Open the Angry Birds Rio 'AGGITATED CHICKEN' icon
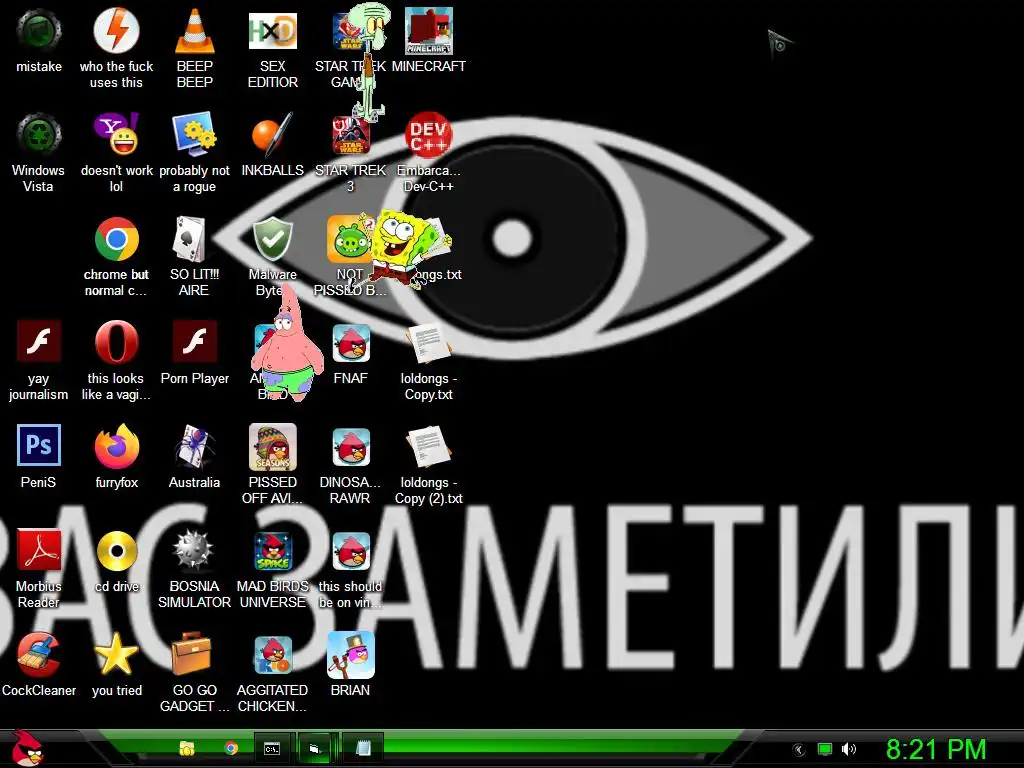The width and height of the screenshot is (1024, 768). [273, 654]
